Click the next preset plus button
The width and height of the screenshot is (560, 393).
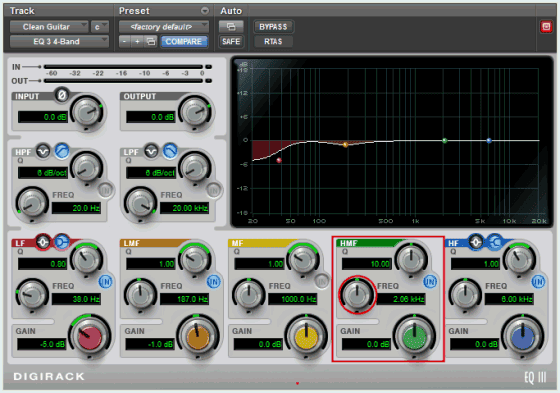pyautogui.click(x=137, y=41)
